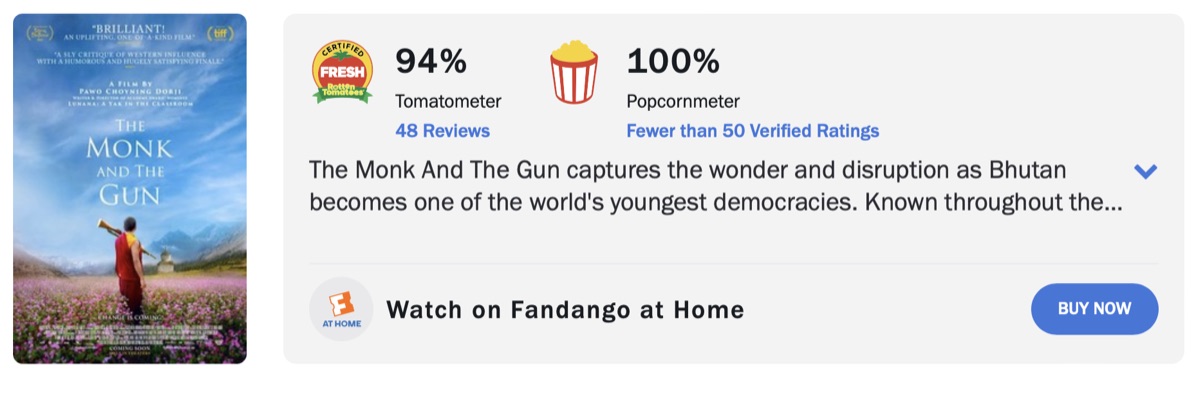Click the red popcorn bucket icon

click(574, 72)
